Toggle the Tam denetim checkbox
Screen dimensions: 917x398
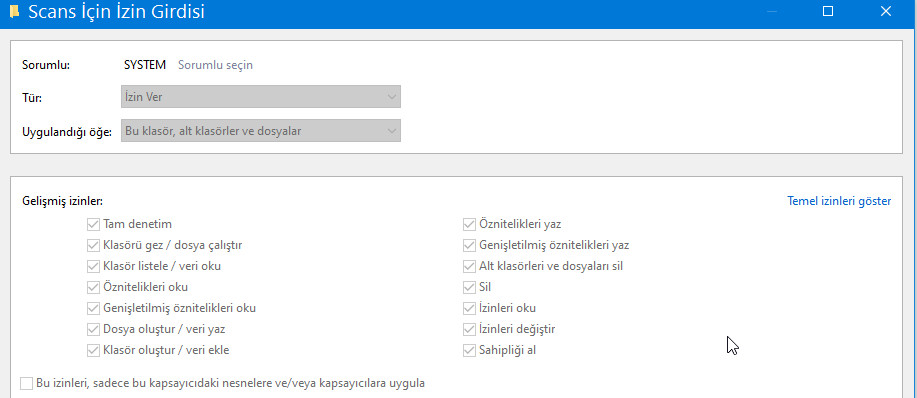pos(93,224)
